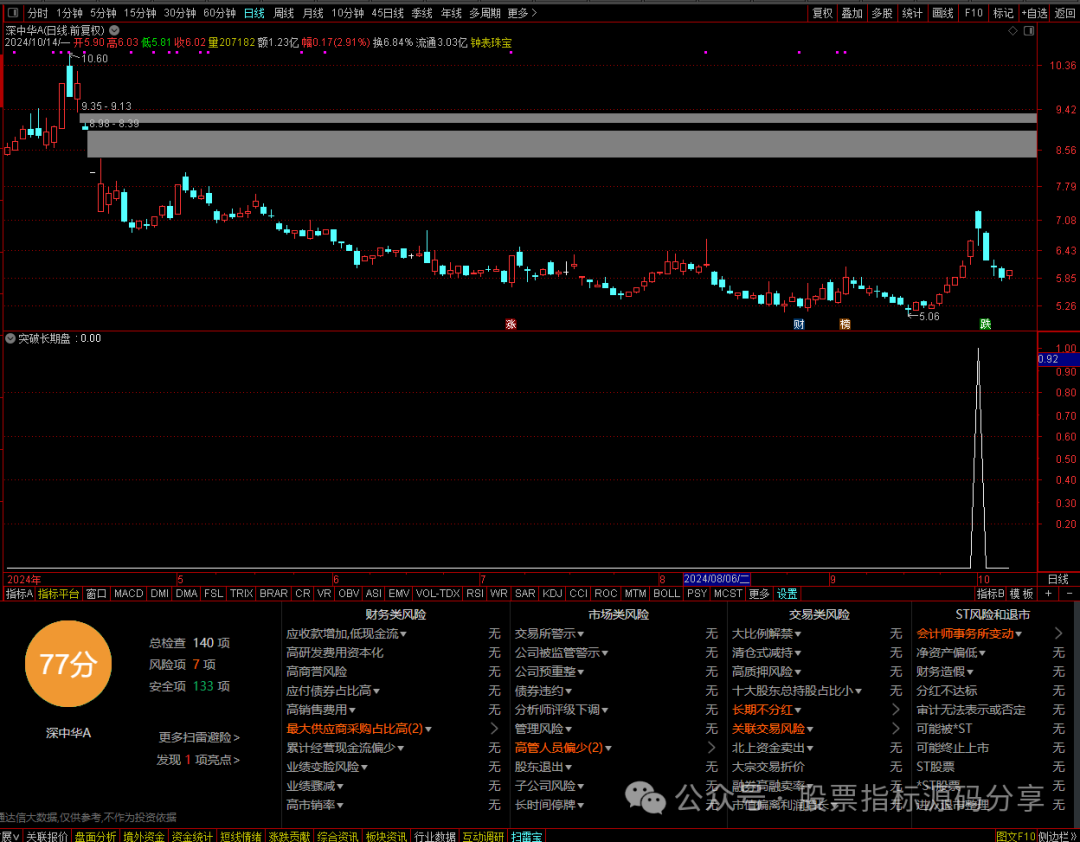Click the panel layout icon at top-left
Viewport: 1080px width, 842px height.
tap(12, 12)
